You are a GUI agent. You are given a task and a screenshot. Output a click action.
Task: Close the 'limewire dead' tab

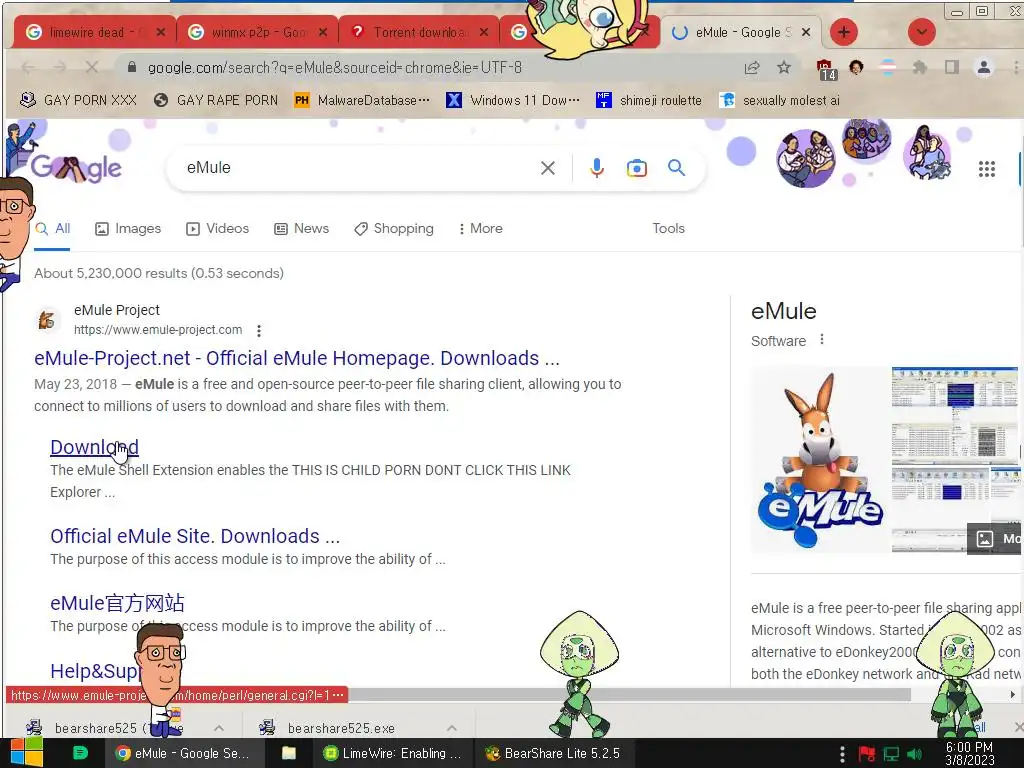161,32
